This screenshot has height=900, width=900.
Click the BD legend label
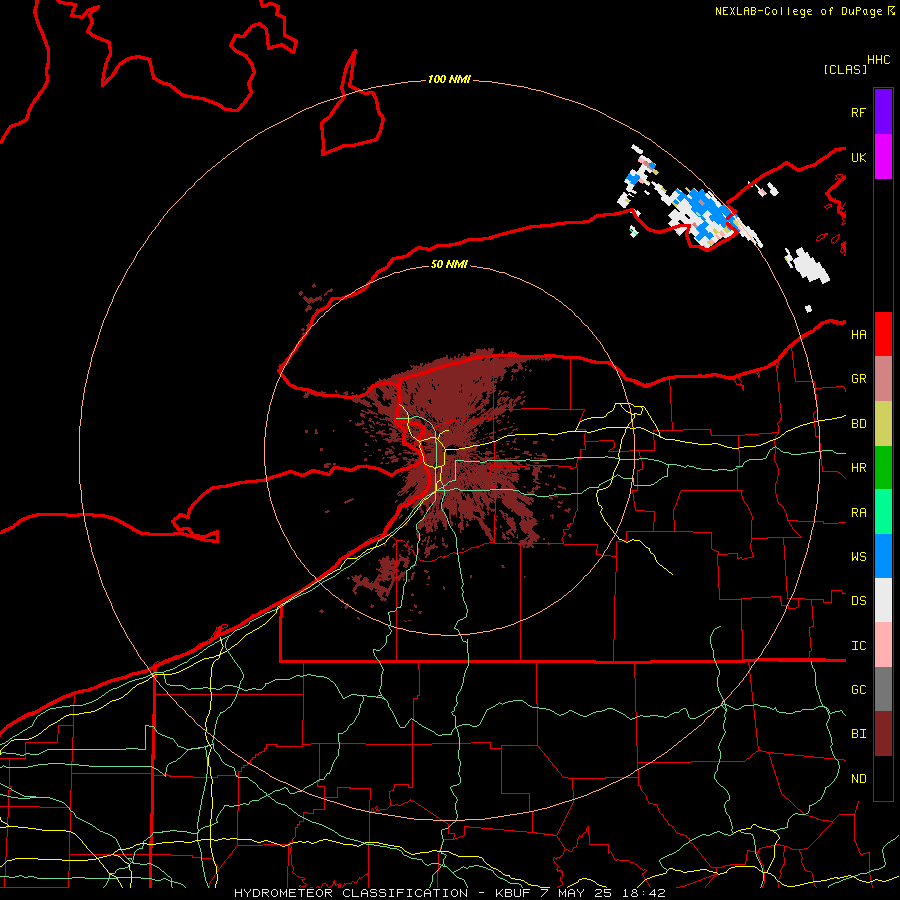click(x=858, y=424)
